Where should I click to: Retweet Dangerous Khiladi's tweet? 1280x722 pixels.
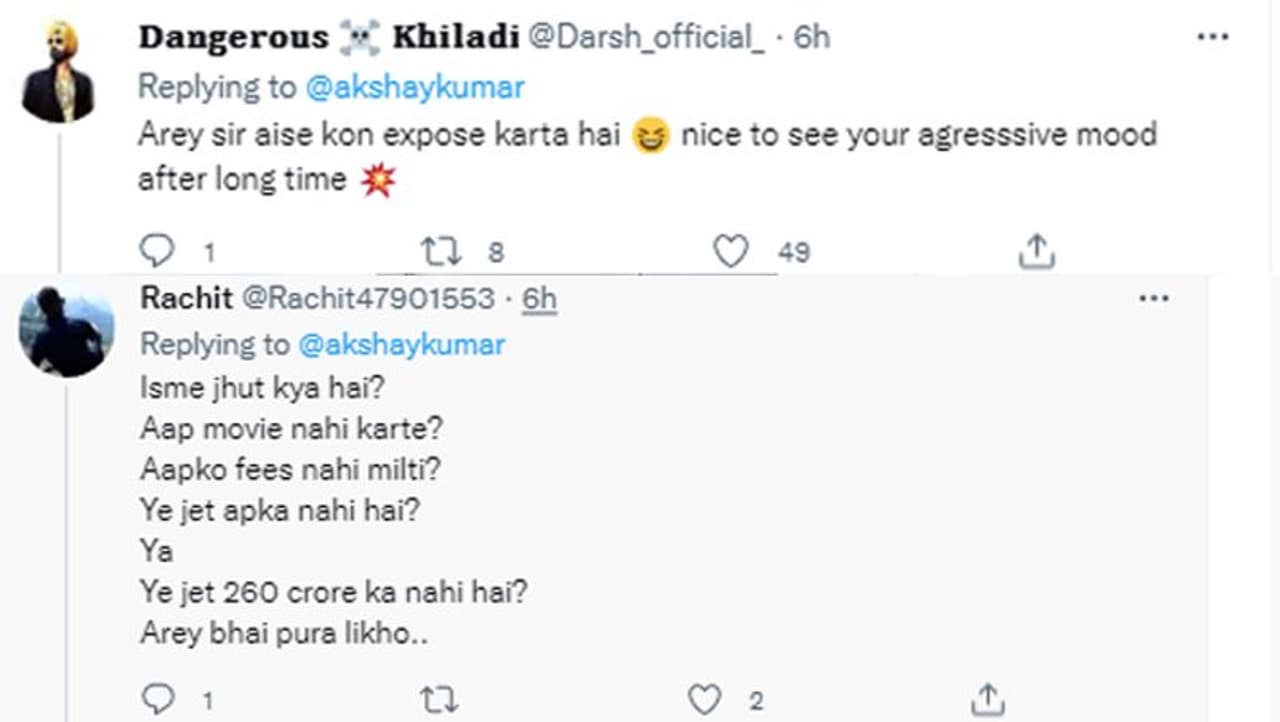point(441,251)
